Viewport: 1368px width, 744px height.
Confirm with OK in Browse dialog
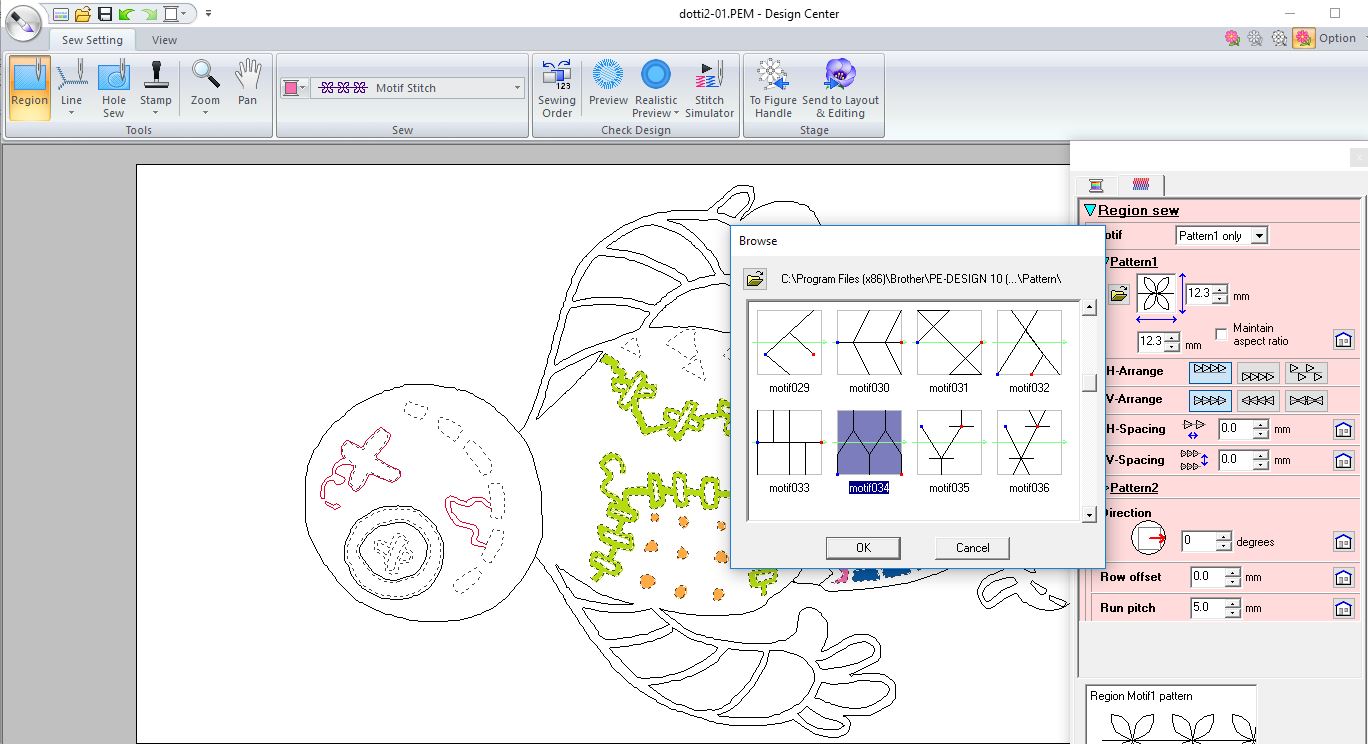click(863, 548)
